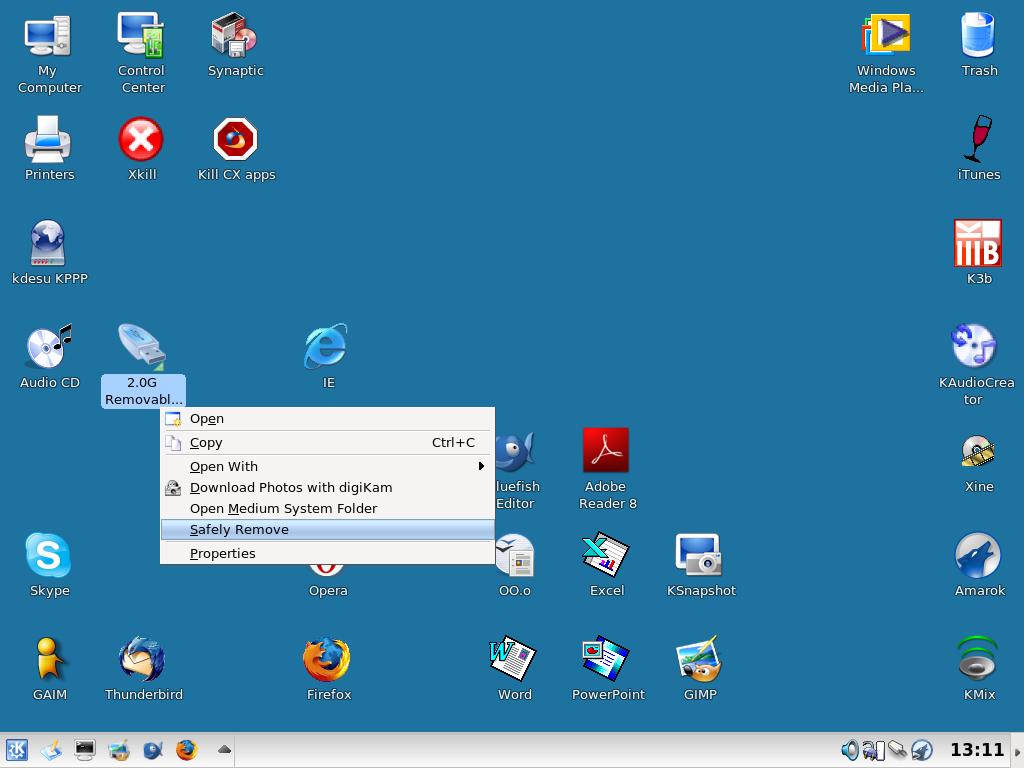The width and height of the screenshot is (1024, 768).
Task: Open the OO.o desktop icon
Action: 515,556
